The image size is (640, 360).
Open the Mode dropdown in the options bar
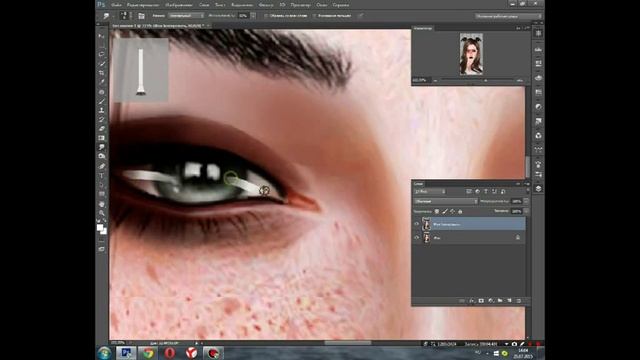tap(186, 16)
